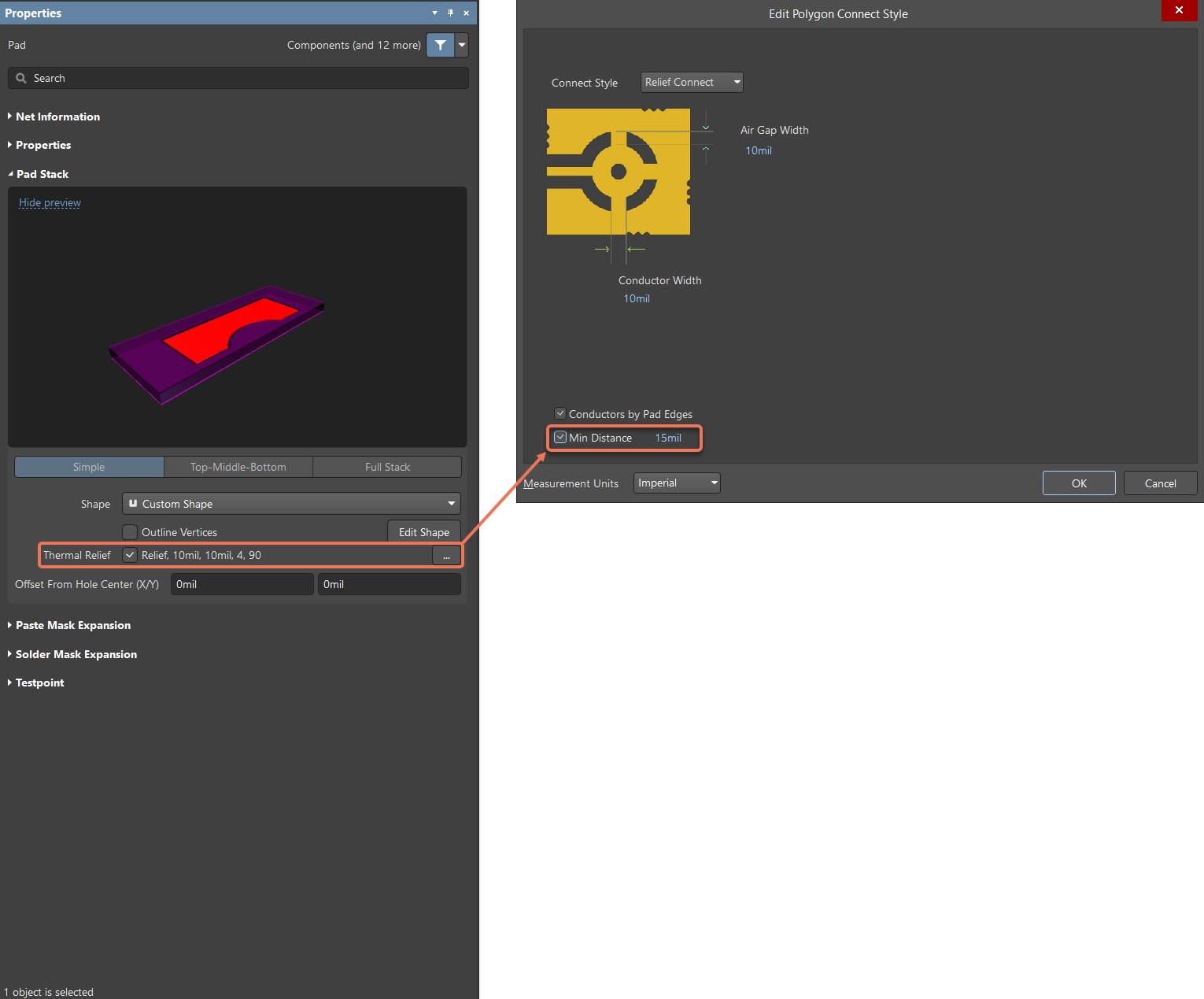This screenshot has width=1204, height=999.
Task: Toggle the Min Distance checkbox
Action: [x=560, y=437]
